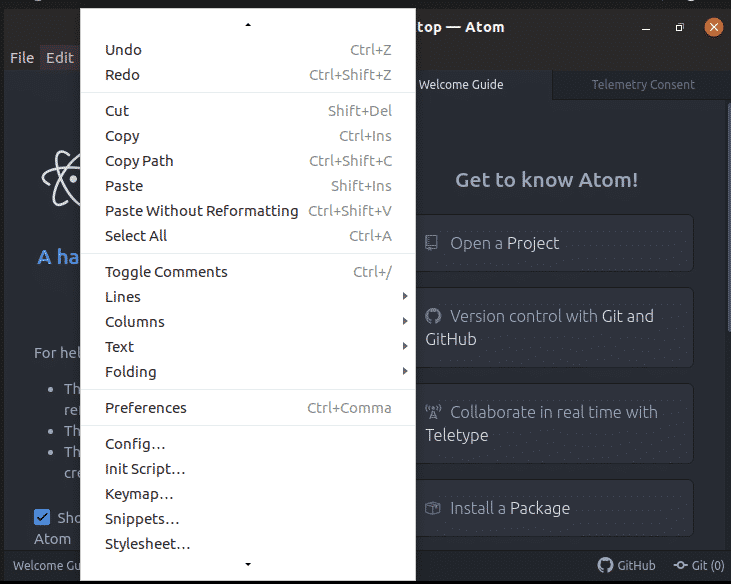This screenshot has width=731, height=584.
Task: Select Redo from the Edit menu
Action: [x=248, y=75]
